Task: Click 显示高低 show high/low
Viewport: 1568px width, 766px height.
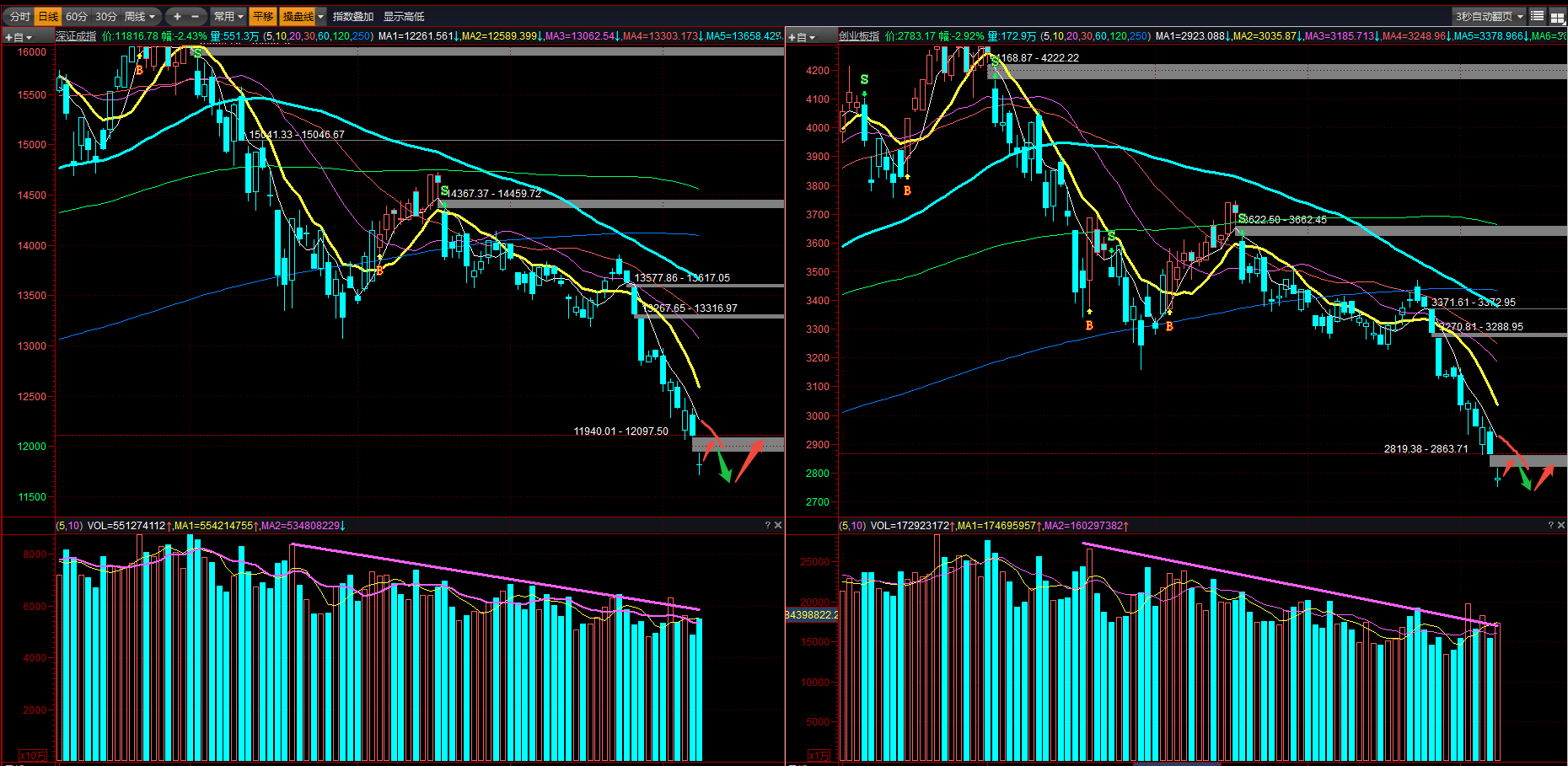Action: 404,16
